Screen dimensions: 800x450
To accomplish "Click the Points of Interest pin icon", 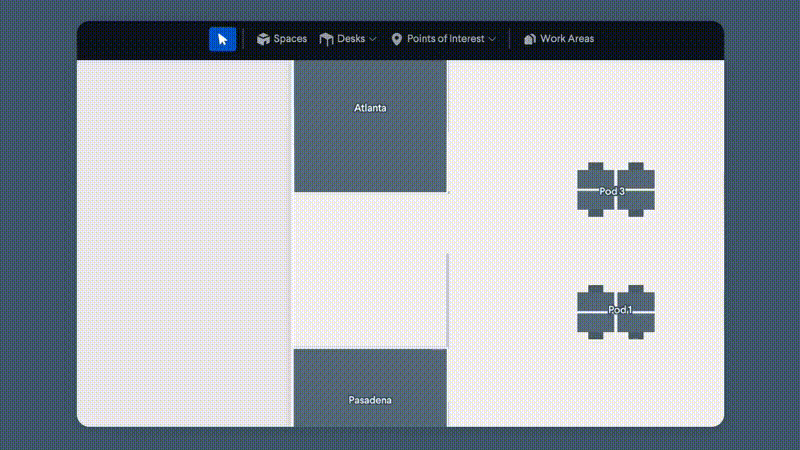I will pos(396,39).
